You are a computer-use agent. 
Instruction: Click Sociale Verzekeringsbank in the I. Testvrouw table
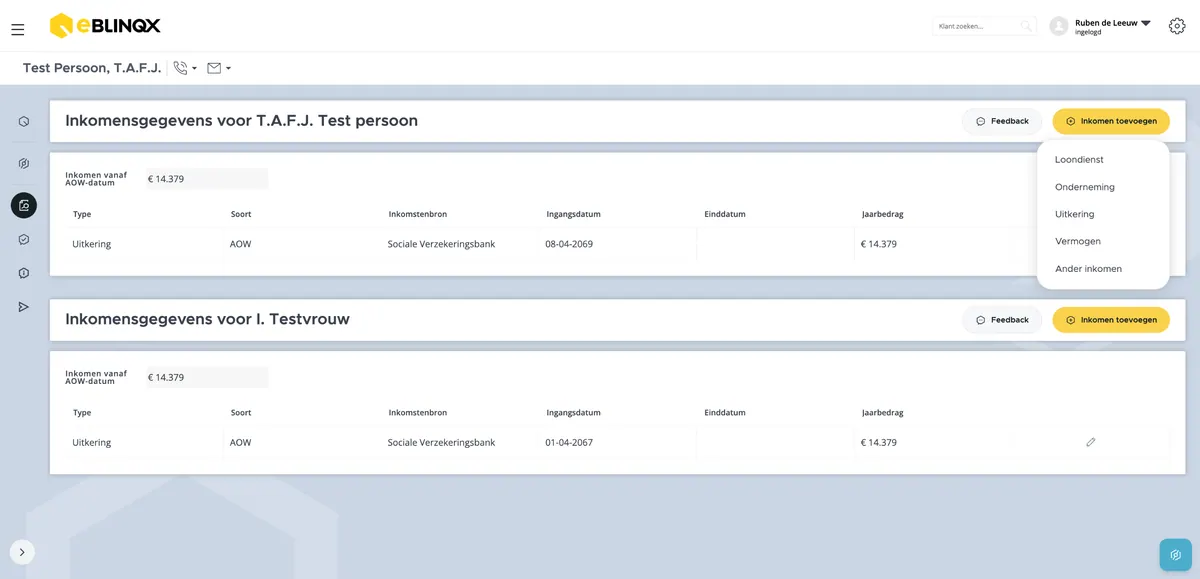tap(441, 442)
